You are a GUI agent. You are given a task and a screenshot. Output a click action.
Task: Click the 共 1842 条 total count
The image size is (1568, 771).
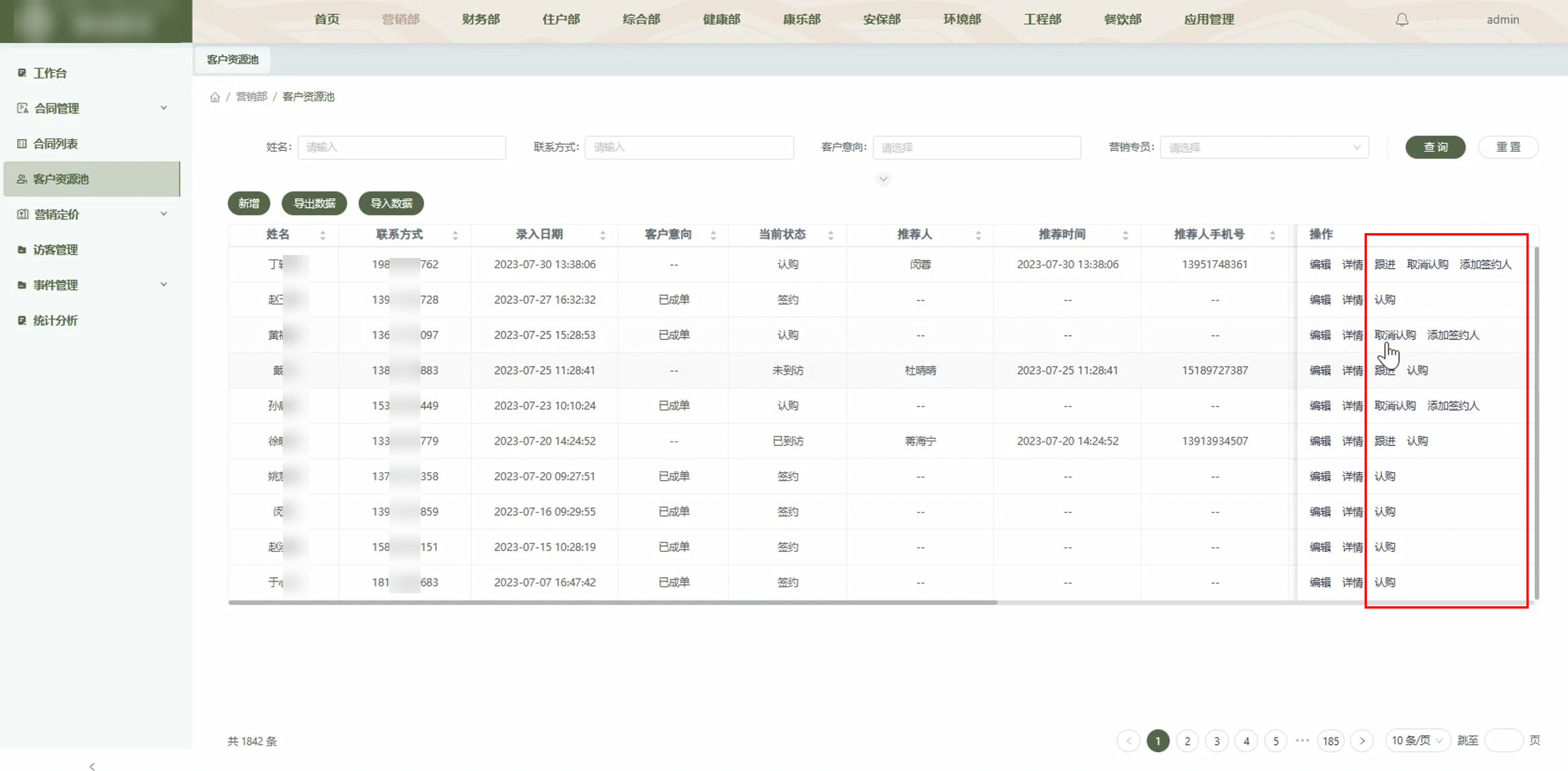tap(252, 741)
